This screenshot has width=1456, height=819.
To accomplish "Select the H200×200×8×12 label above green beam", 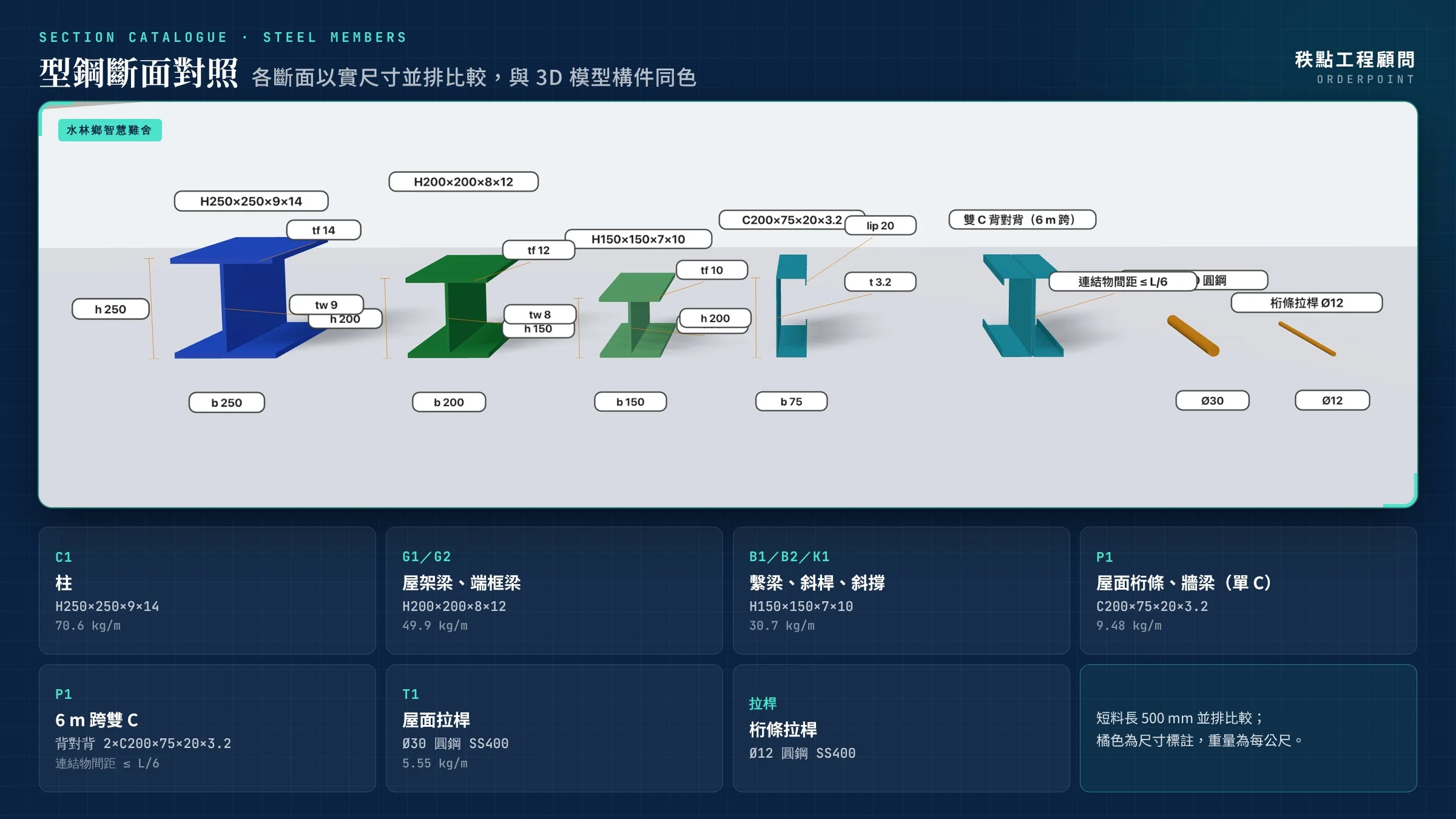I will (x=463, y=181).
